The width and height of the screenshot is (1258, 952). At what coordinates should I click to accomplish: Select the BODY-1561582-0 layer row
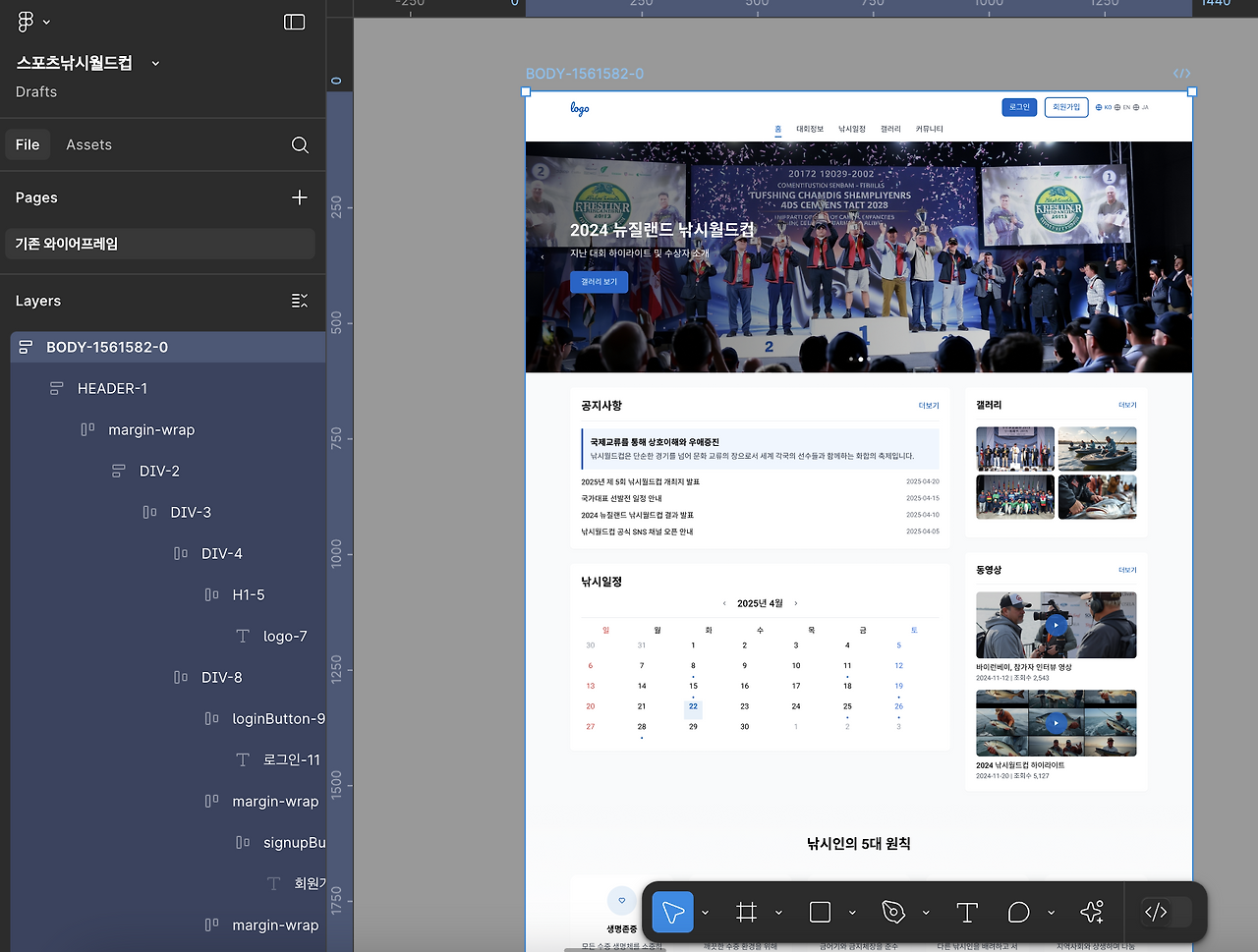click(x=168, y=347)
